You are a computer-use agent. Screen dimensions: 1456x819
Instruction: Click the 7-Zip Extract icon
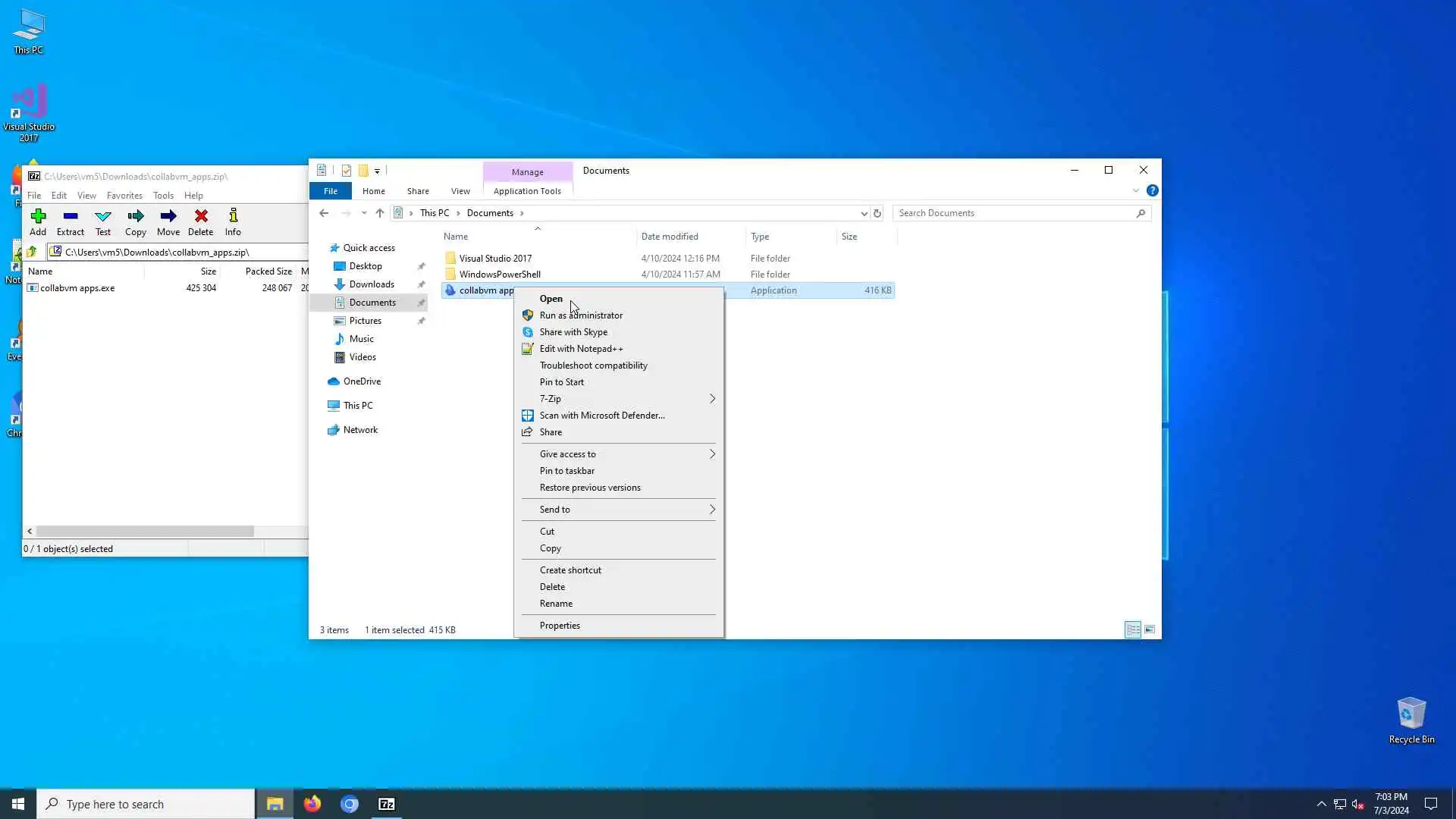pos(71,222)
